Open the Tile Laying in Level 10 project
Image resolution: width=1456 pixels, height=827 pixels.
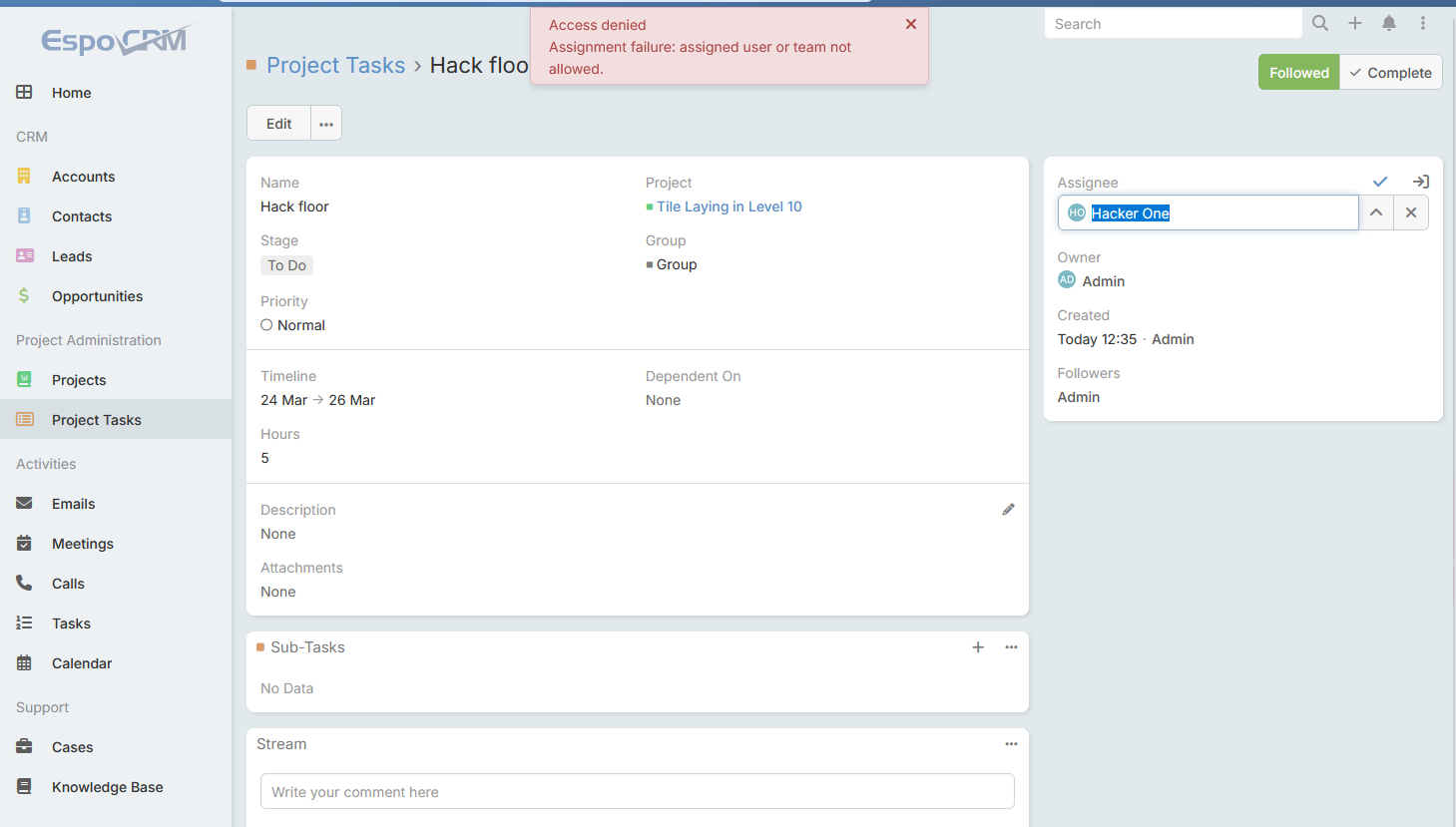728,207
